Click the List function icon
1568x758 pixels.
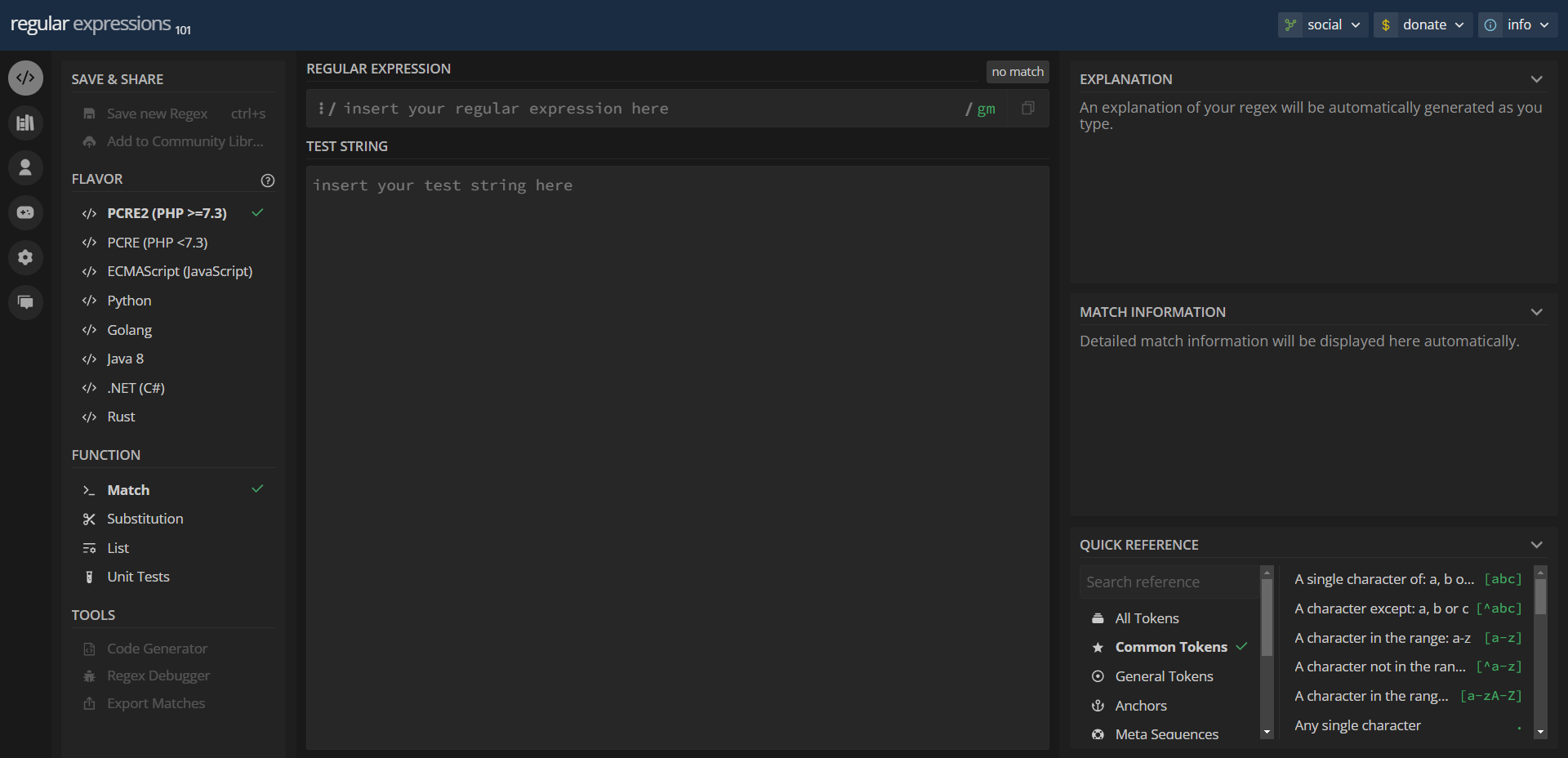point(90,548)
